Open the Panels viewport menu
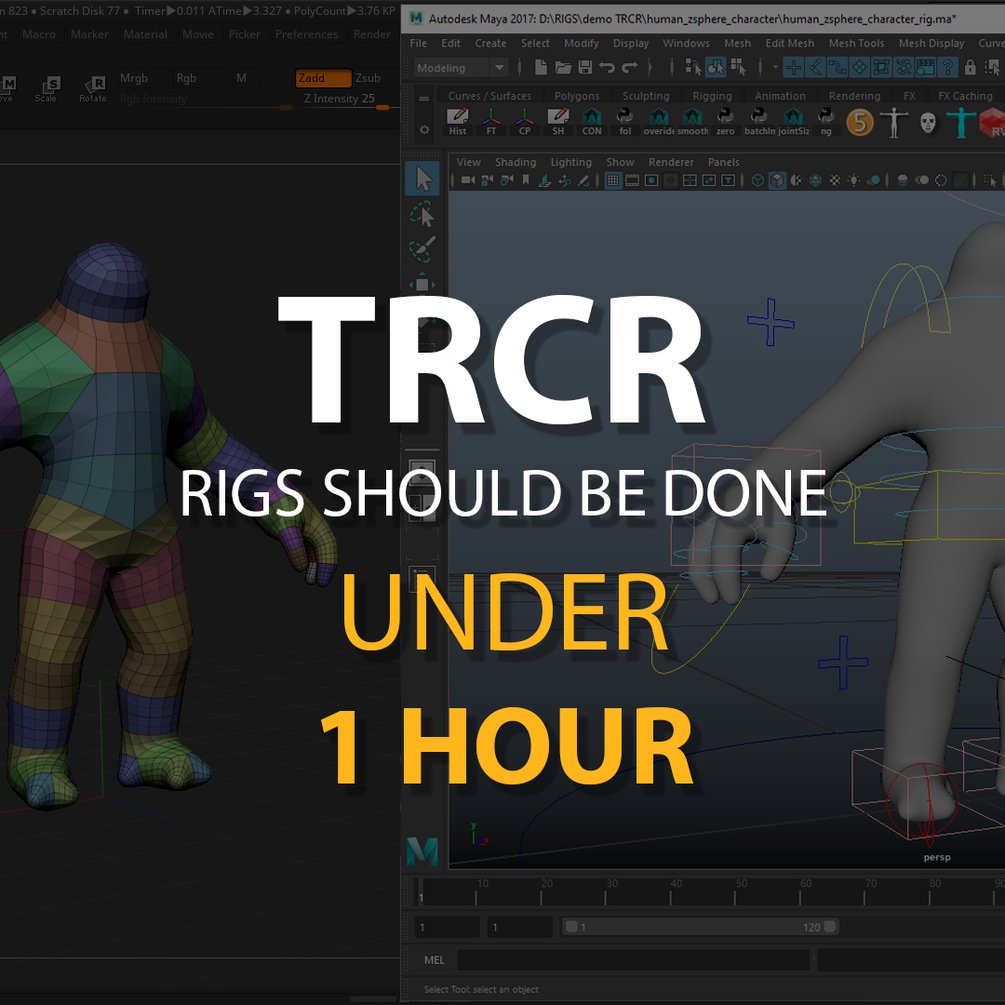Viewport: 1005px width, 1005px height. click(724, 162)
